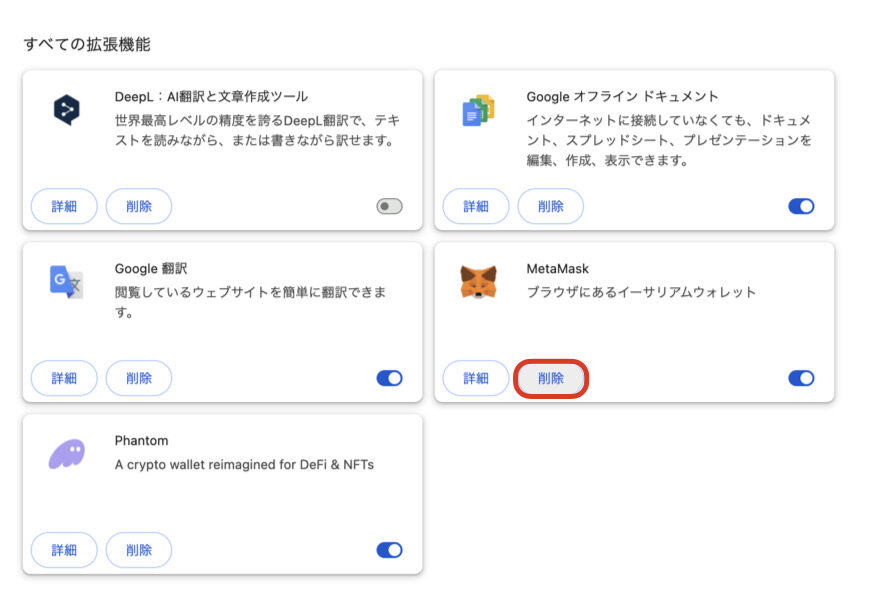This screenshot has width=870, height=598.
Task: Delete Google オフライン ドキュメント via 削除
Action: [550, 206]
